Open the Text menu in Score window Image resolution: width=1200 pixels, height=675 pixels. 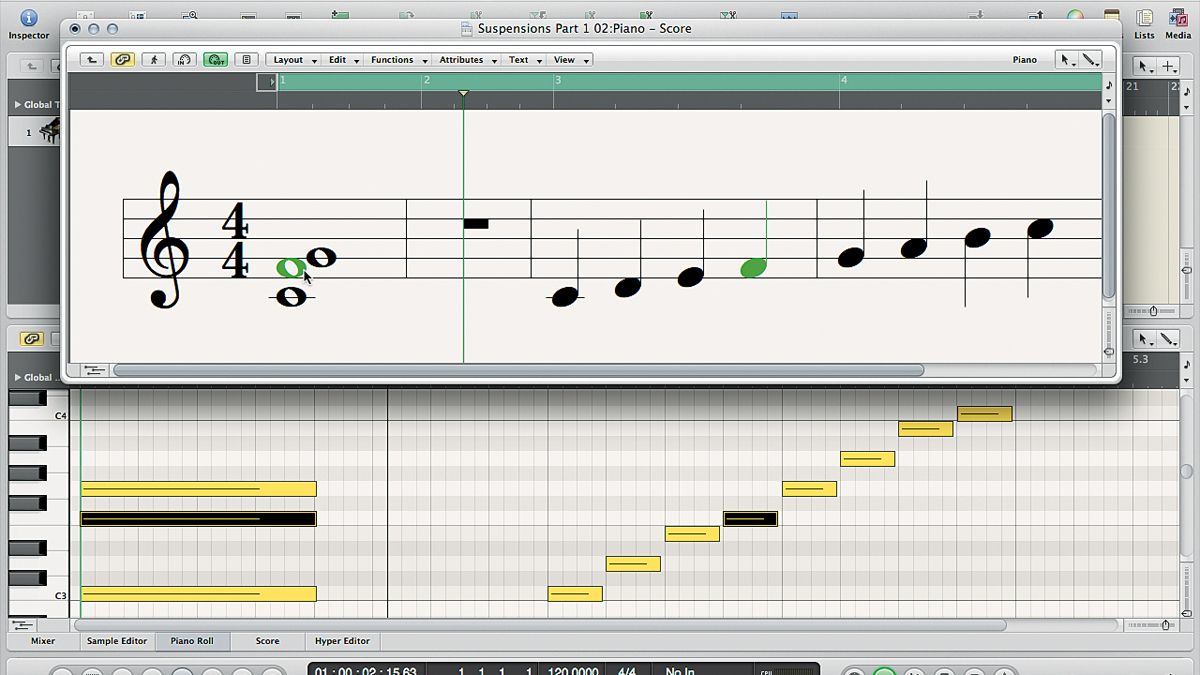tap(524, 60)
